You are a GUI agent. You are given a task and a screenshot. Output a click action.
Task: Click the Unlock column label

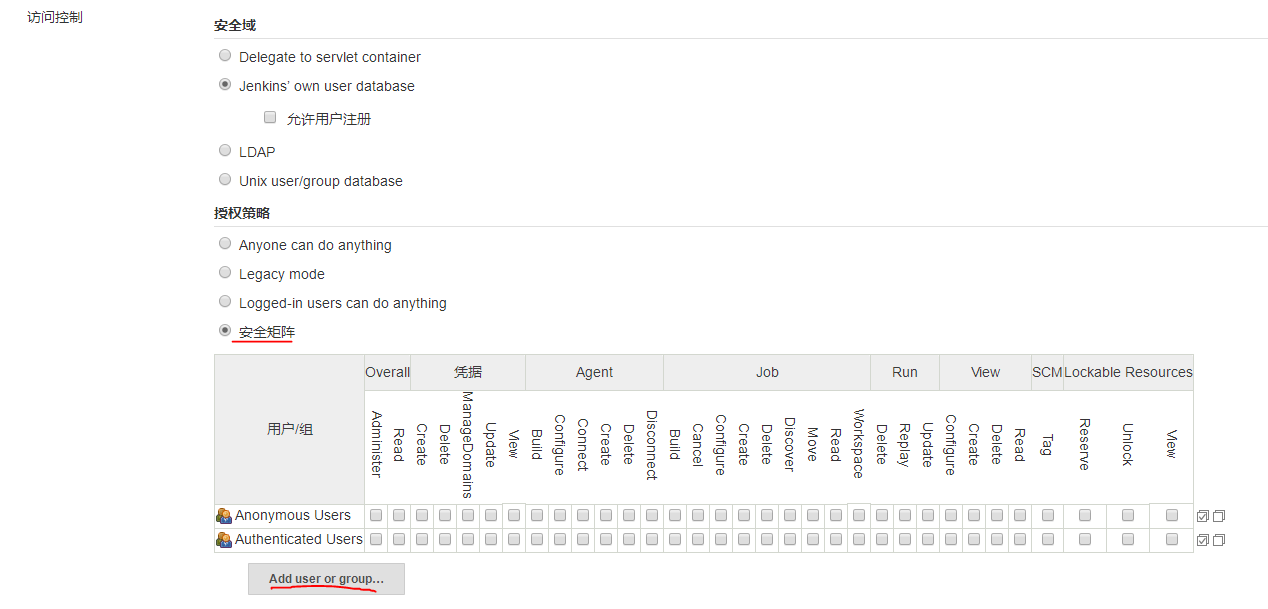[x=1127, y=445]
